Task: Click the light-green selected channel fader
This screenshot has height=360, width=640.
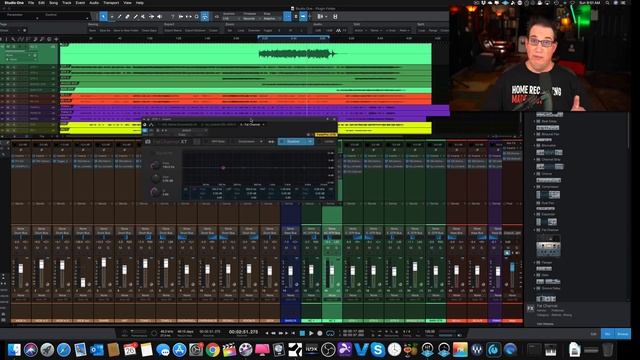Action: (332, 270)
